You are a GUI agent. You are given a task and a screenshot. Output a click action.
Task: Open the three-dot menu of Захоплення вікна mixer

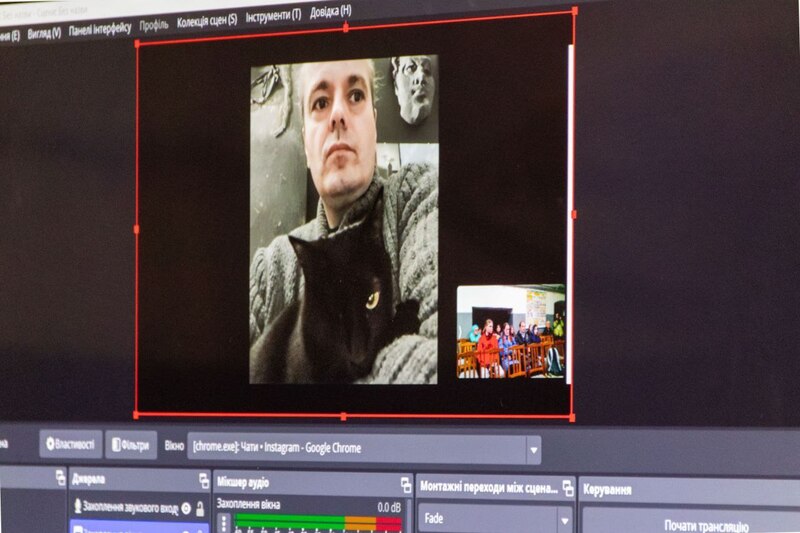point(224,523)
